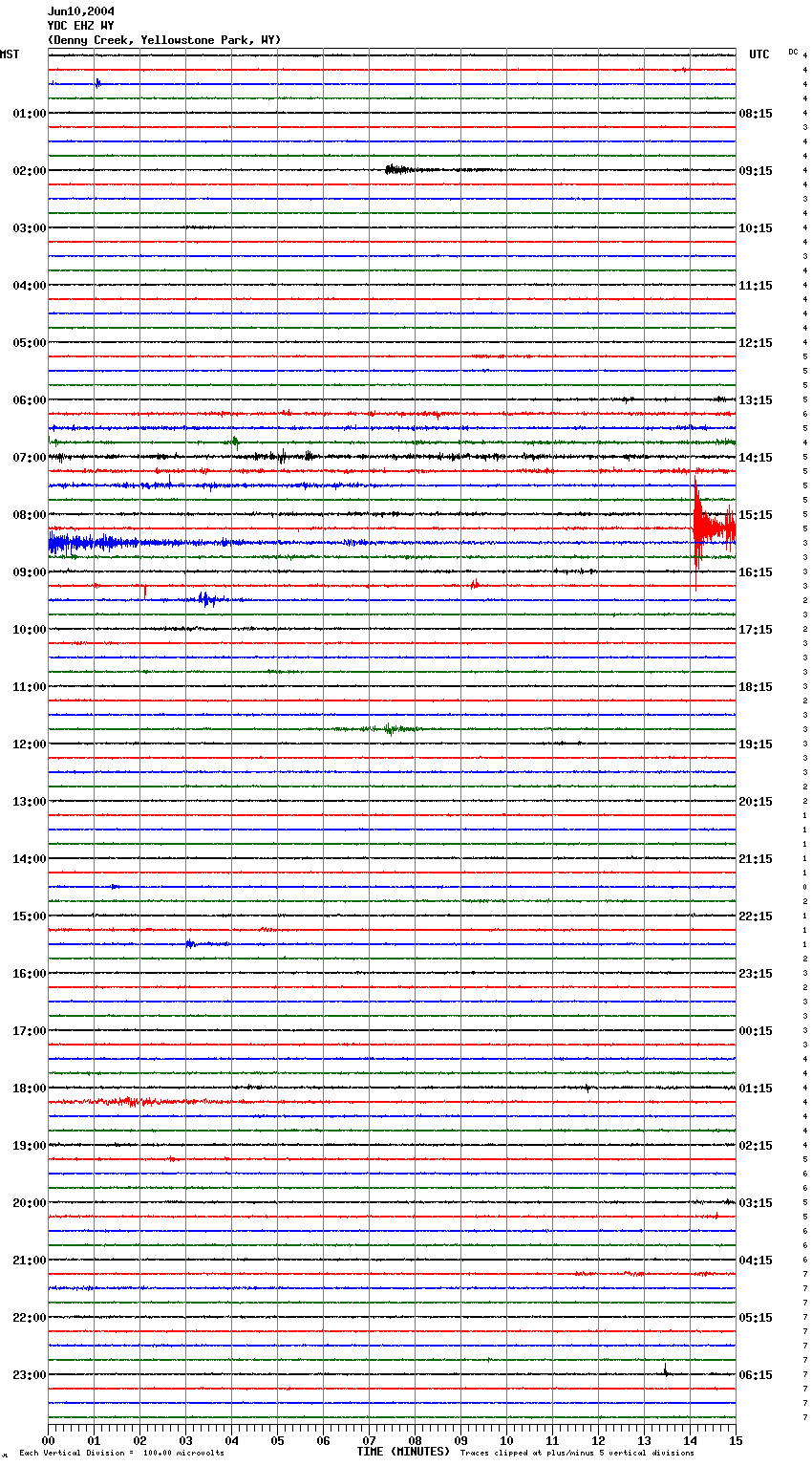Select the 02:00 MST row label
The image size is (812, 1466).
[x=30, y=171]
